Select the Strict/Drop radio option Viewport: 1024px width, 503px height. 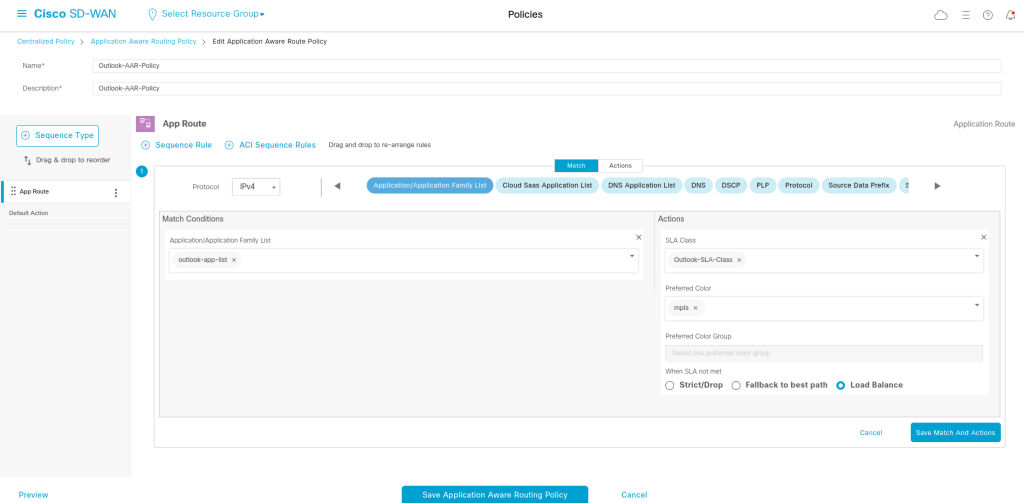tap(670, 385)
